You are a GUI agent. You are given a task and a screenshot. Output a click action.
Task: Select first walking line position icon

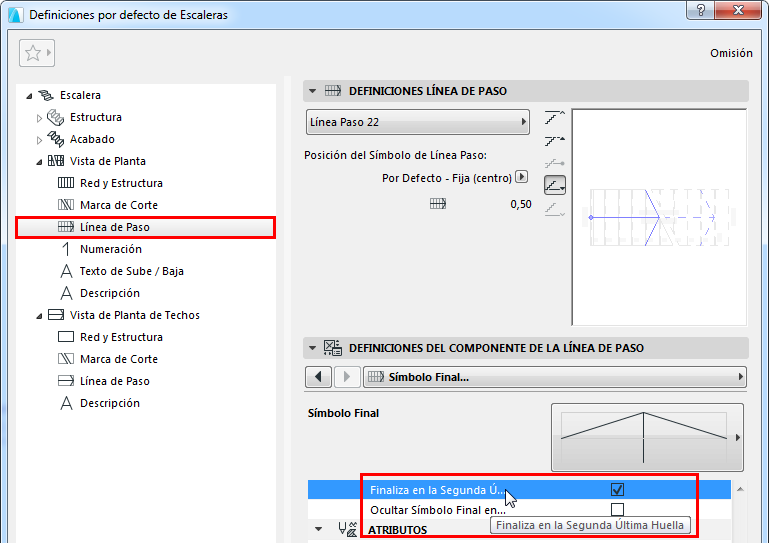pyautogui.click(x=555, y=118)
